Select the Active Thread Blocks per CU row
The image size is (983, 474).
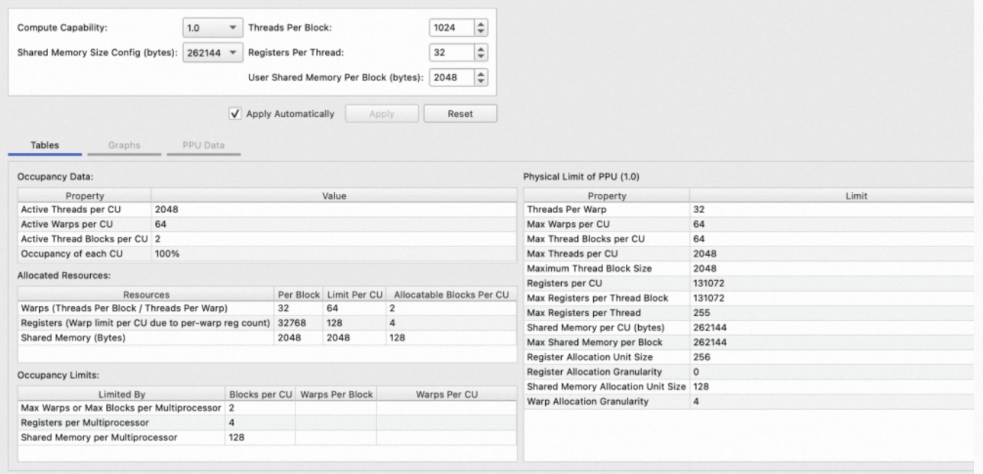coord(267,239)
